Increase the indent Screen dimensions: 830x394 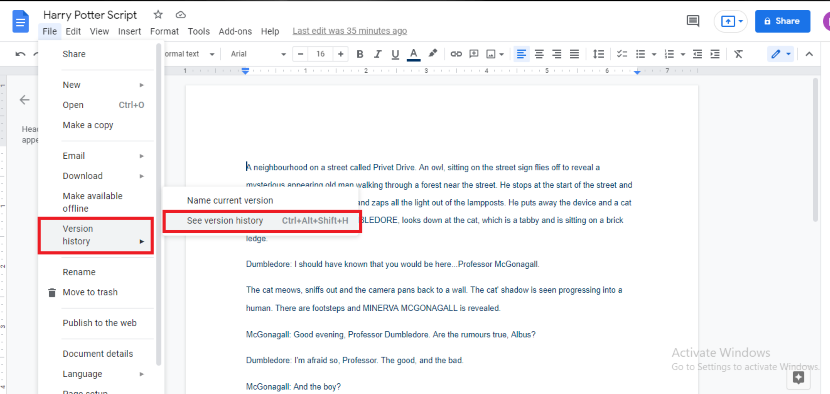coord(715,54)
